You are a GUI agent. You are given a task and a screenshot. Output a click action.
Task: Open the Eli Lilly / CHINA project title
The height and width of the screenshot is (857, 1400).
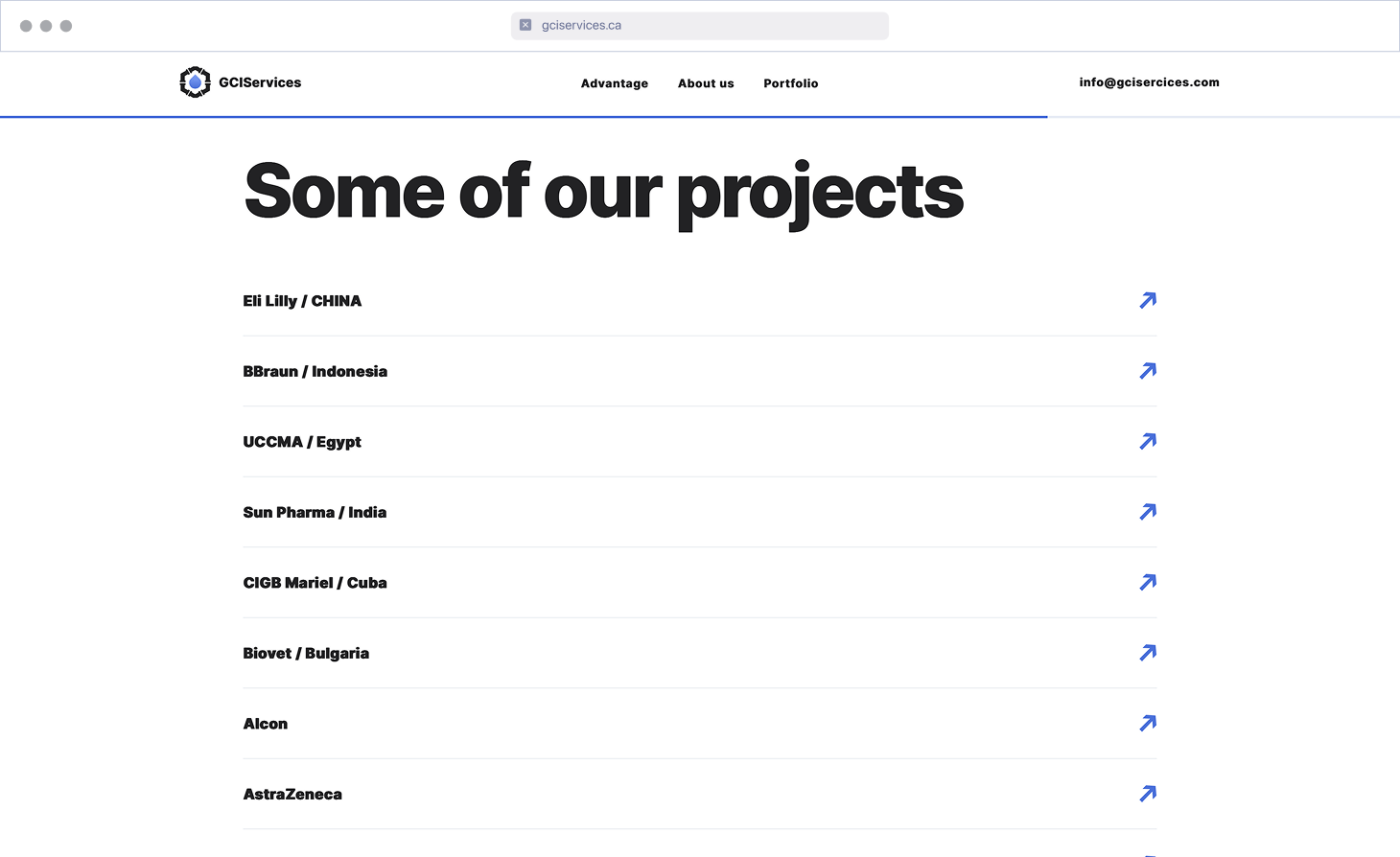pos(302,301)
